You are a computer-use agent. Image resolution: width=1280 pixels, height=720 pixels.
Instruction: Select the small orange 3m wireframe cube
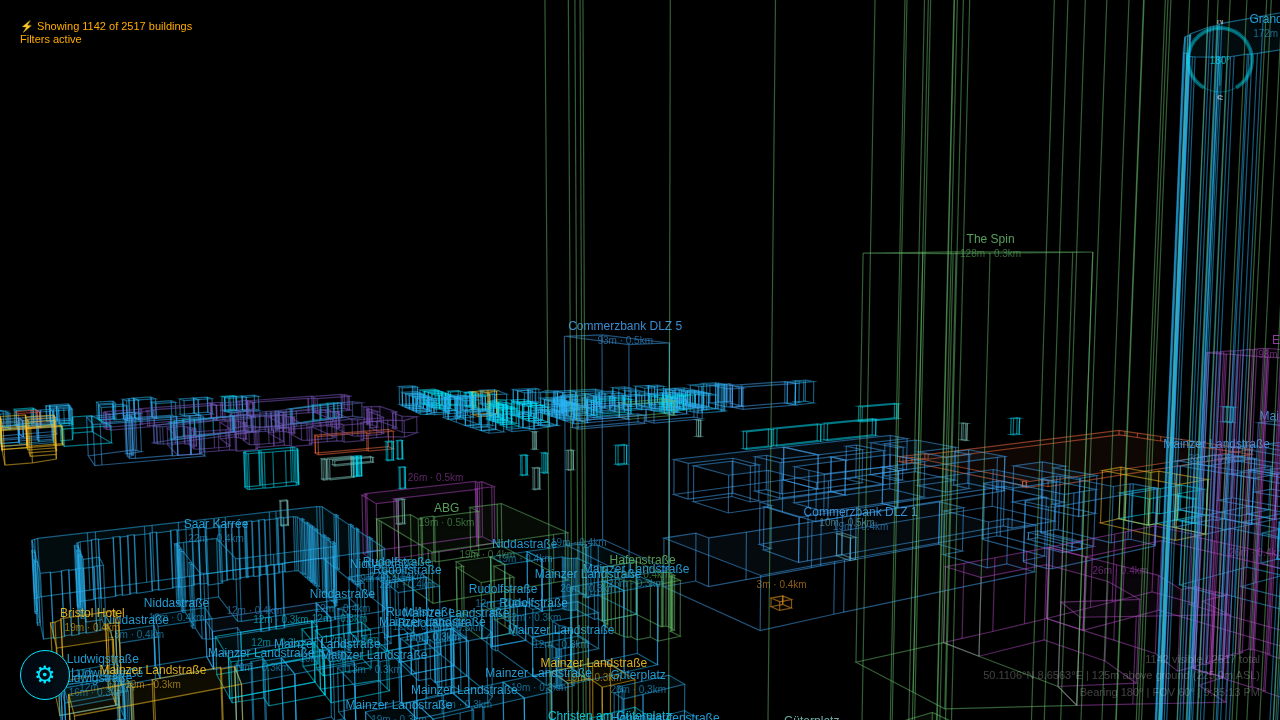781,602
